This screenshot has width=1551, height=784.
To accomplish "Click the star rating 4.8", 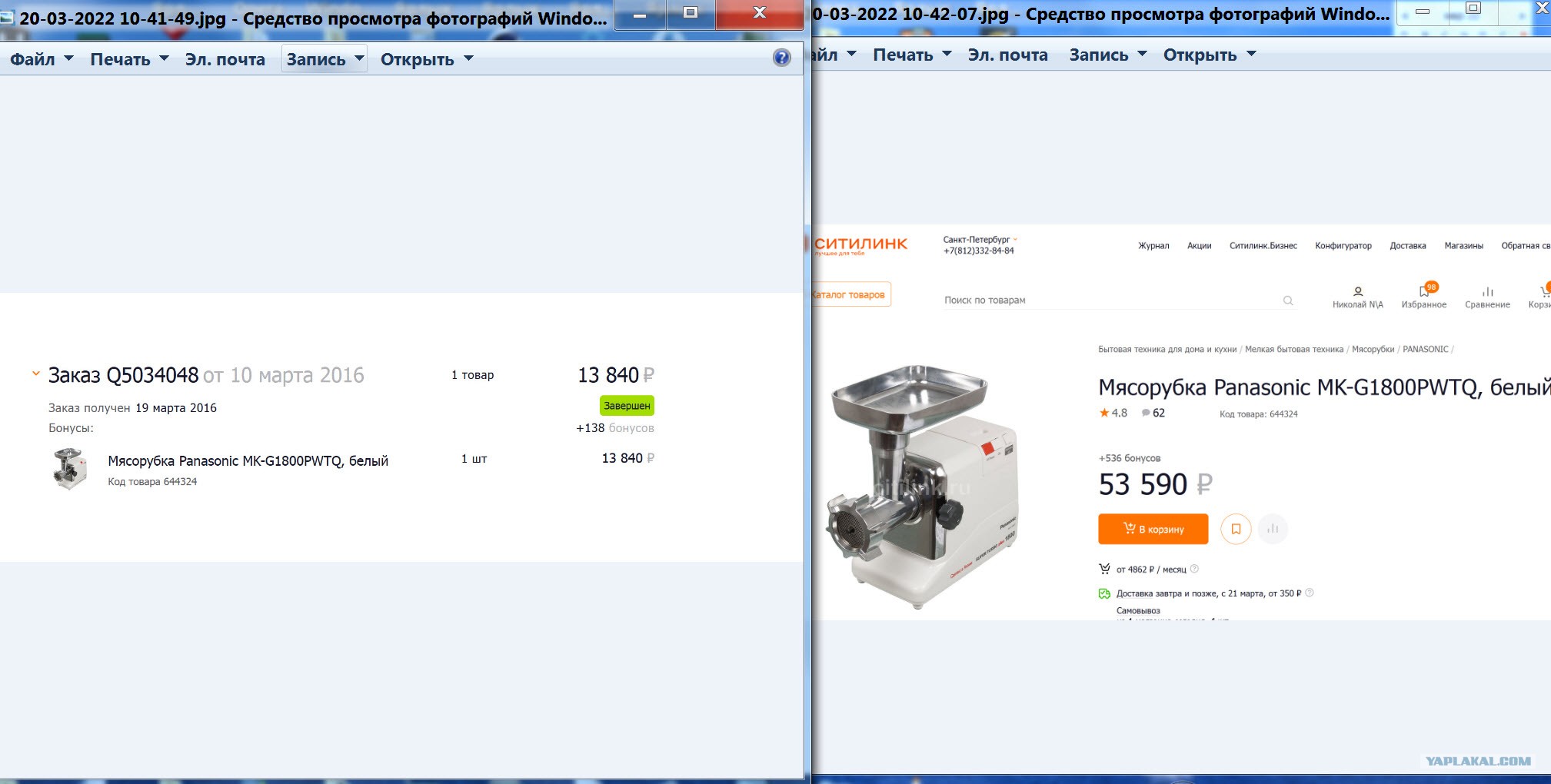I will tap(1113, 413).
